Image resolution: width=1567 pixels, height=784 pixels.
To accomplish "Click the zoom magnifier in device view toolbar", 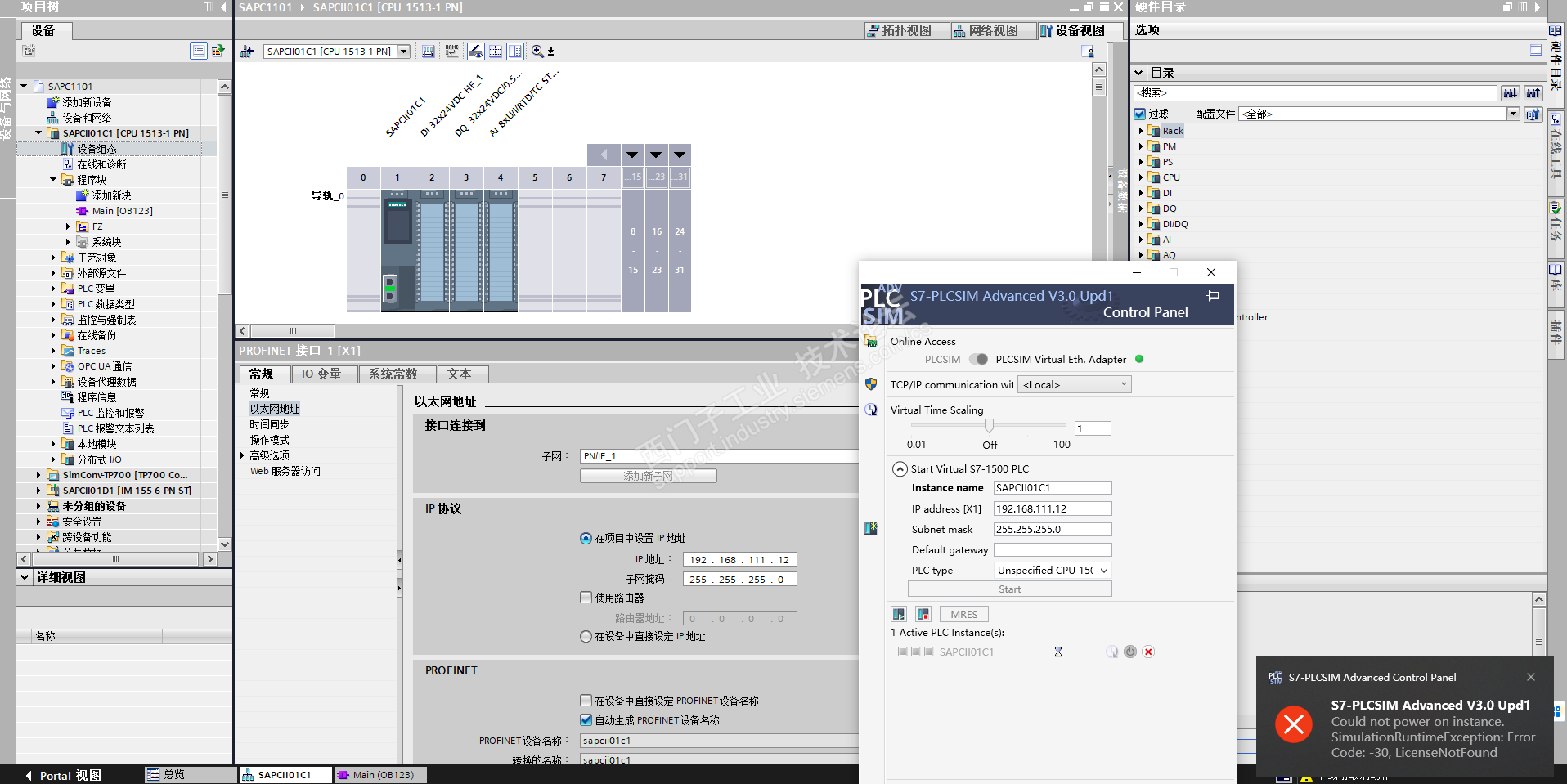I will click(537, 52).
